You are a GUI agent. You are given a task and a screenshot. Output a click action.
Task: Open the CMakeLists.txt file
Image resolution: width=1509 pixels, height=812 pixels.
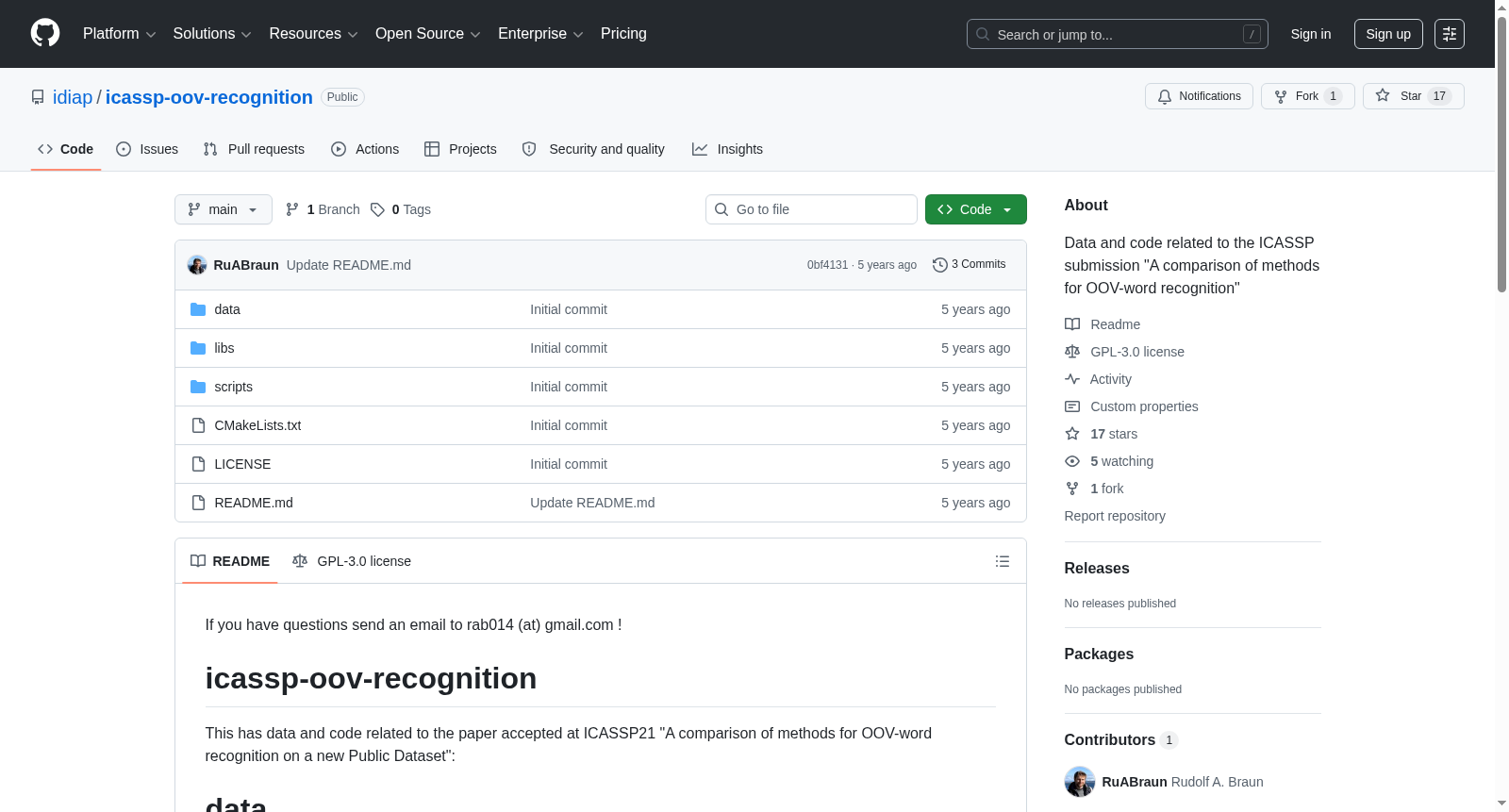257,425
